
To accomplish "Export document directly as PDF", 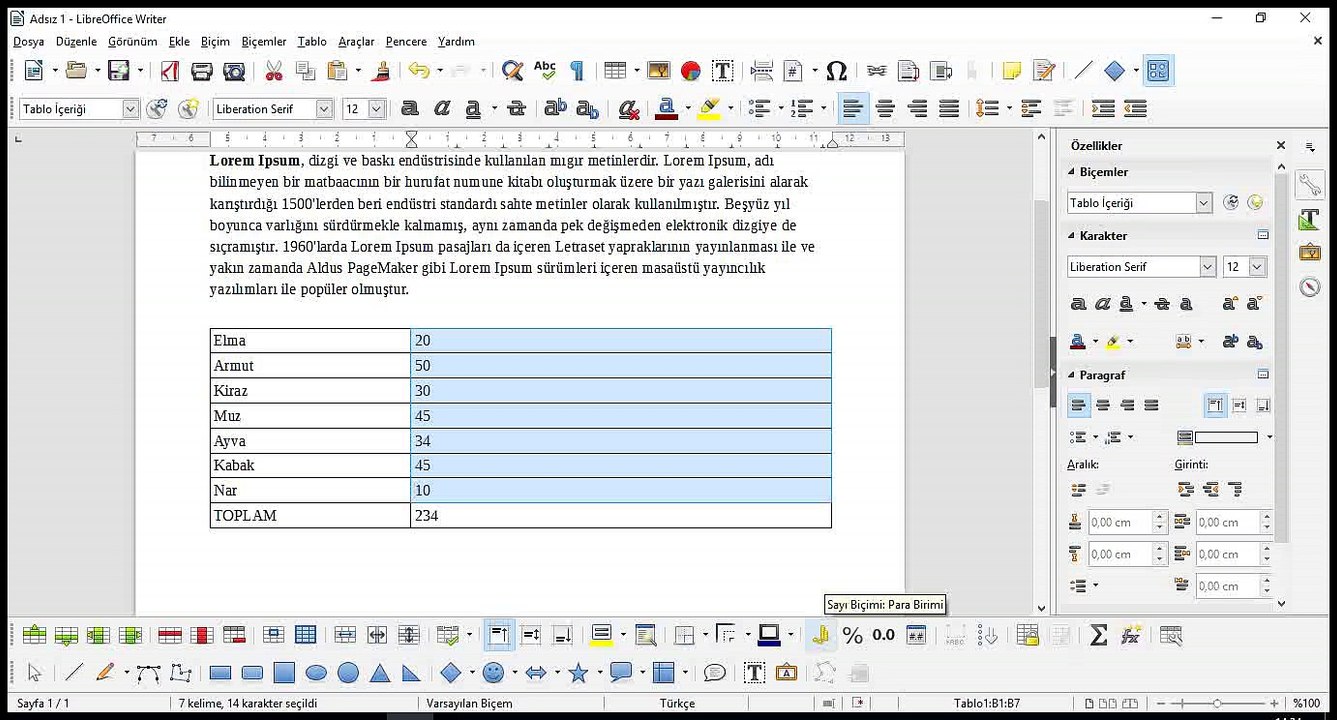I will [170, 71].
